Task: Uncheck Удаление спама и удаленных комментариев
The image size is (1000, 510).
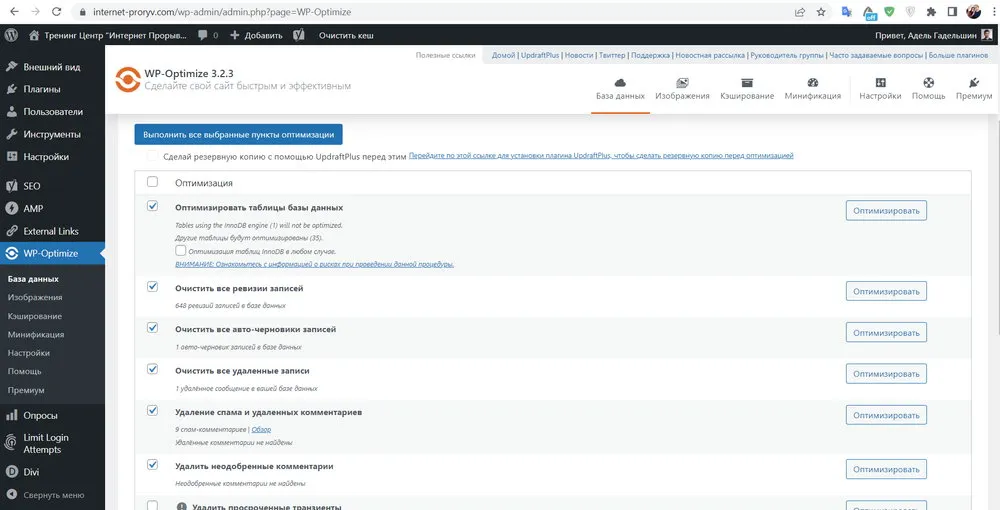Action: [152, 411]
